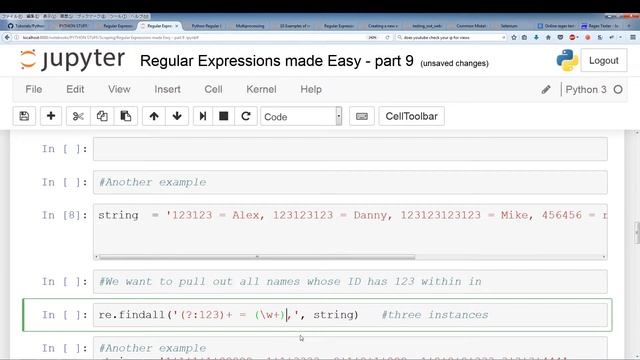
Task: Open the Cell menu
Action: click(213, 89)
